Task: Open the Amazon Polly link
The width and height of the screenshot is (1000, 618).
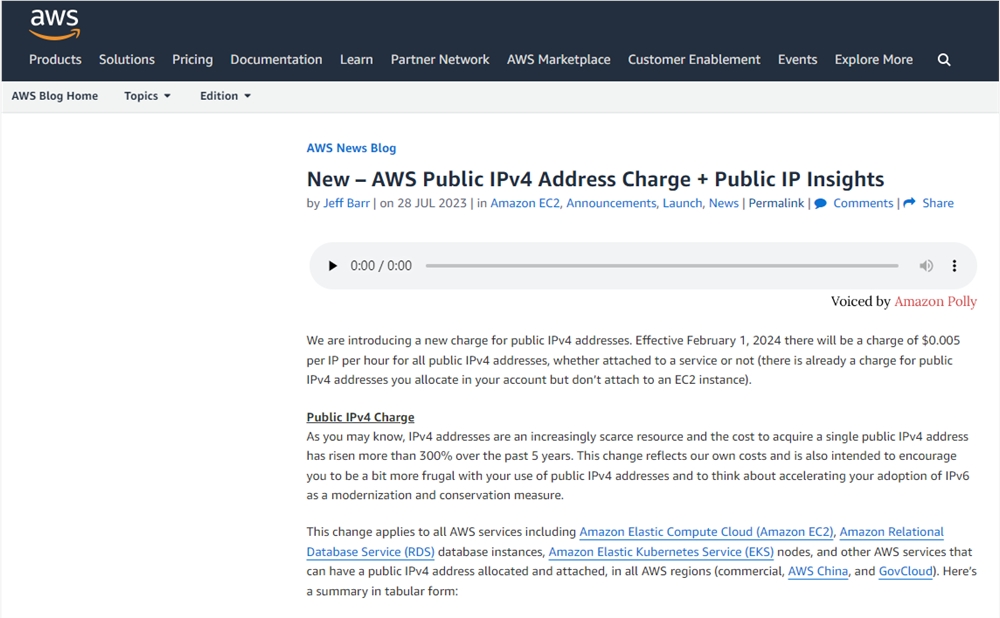Action: (x=936, y=302)
